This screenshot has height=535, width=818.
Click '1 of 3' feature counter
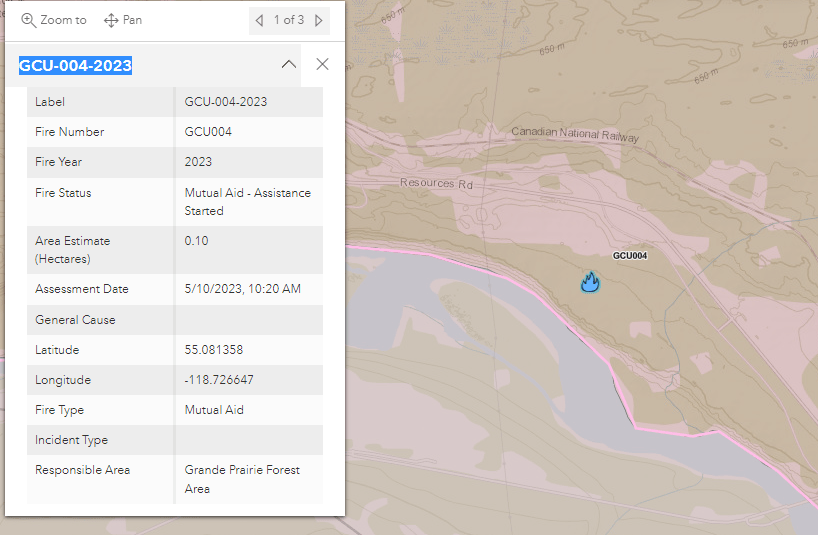point(288,20)
